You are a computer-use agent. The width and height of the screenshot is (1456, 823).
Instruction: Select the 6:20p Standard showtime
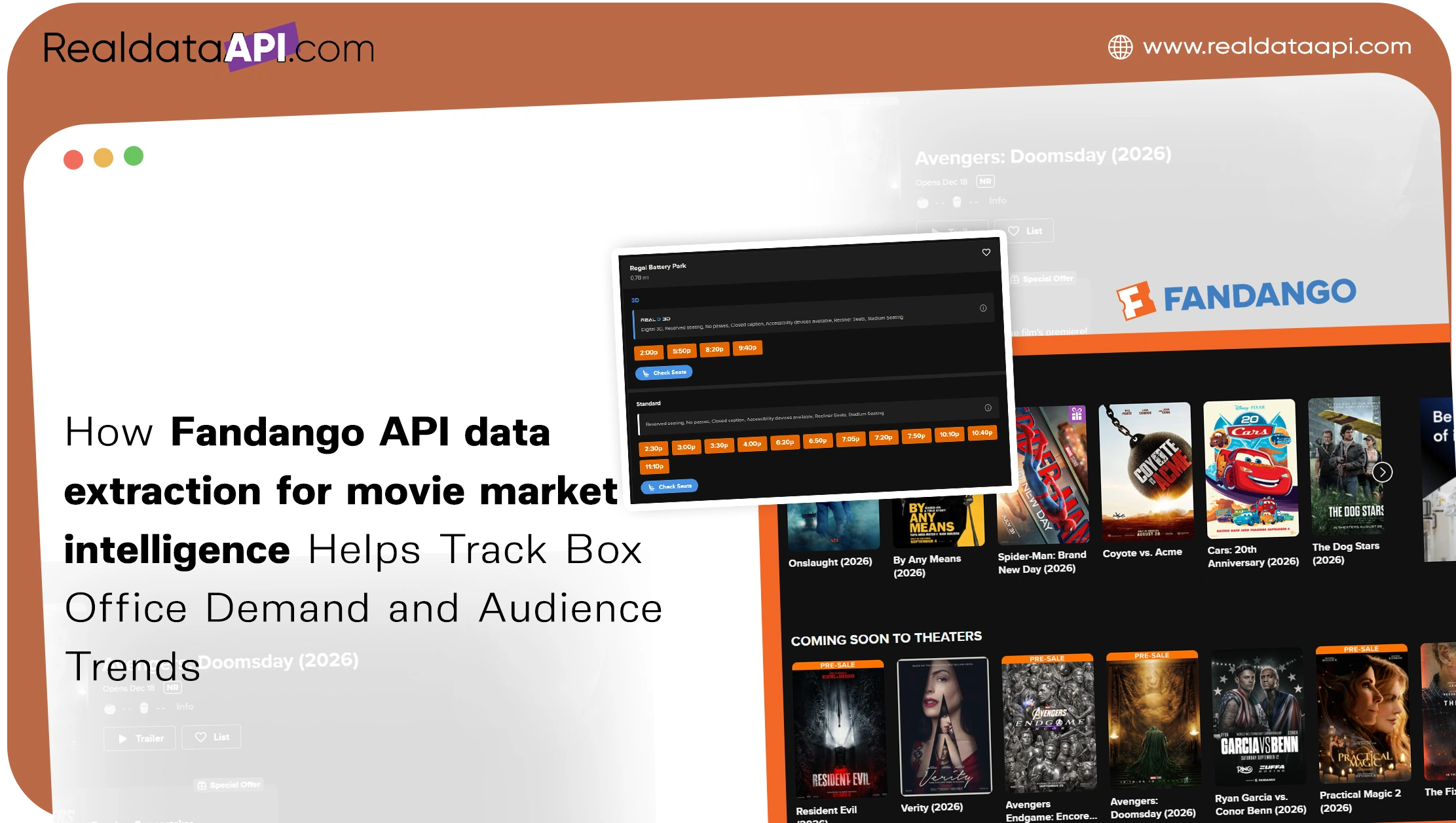tap(785, 442)
